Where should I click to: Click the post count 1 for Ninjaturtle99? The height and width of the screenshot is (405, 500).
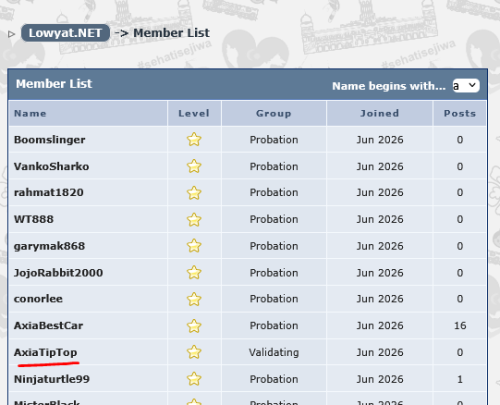point(460,379)
